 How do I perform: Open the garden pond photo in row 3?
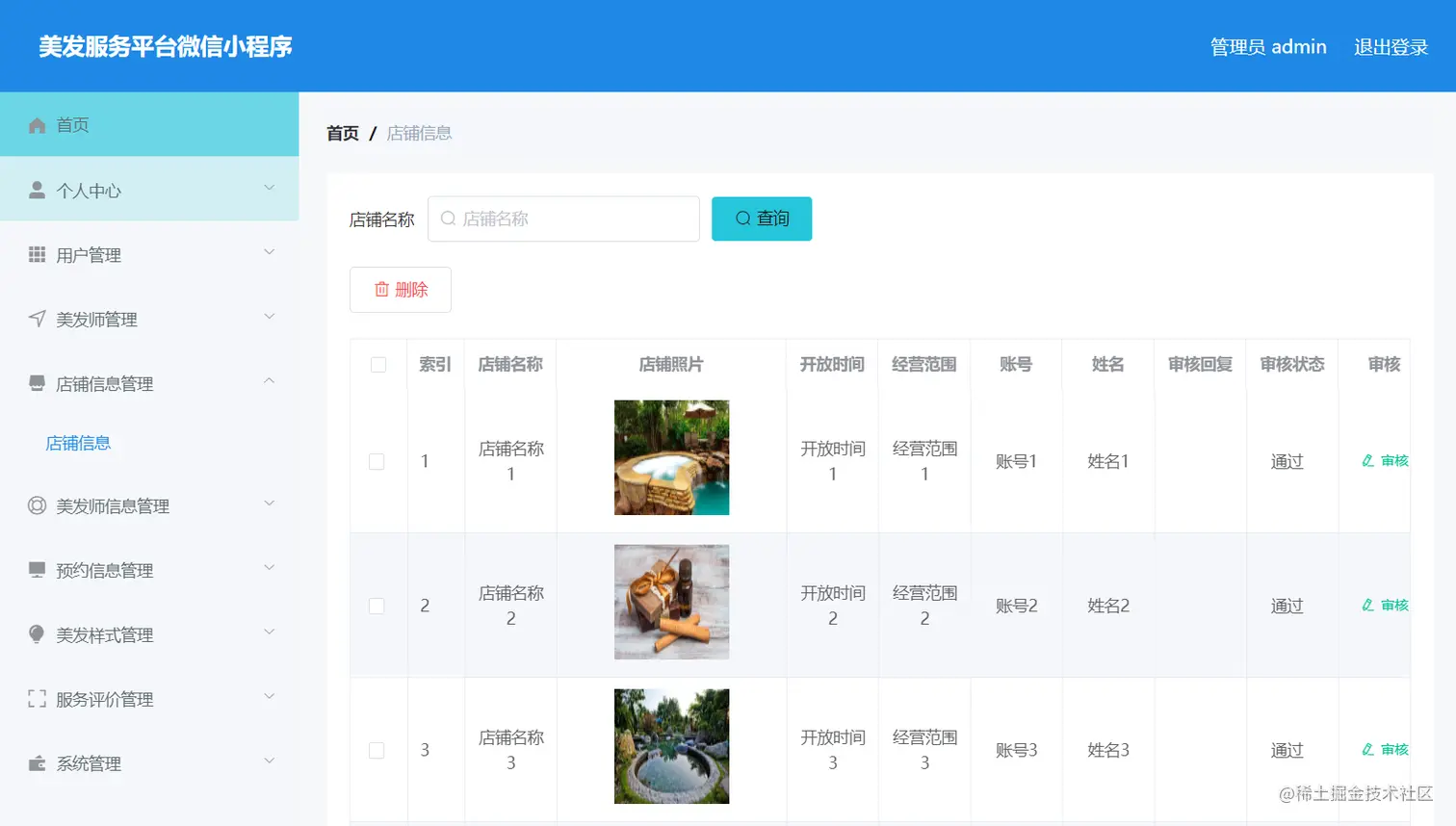coord(672,746)
